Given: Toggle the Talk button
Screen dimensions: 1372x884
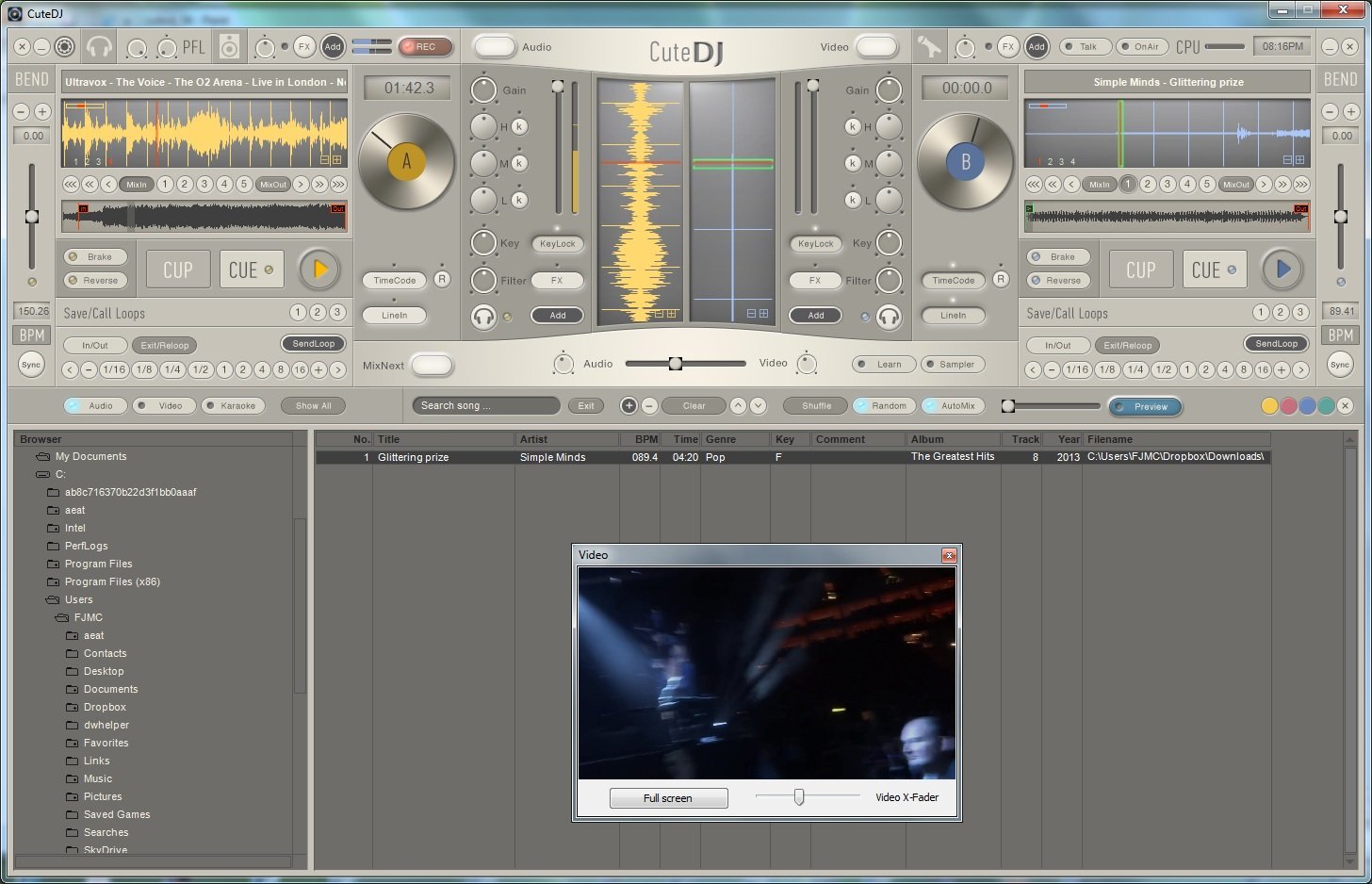Looking at the screenshot, I should pyautogui.click(x=1085, y=46).
